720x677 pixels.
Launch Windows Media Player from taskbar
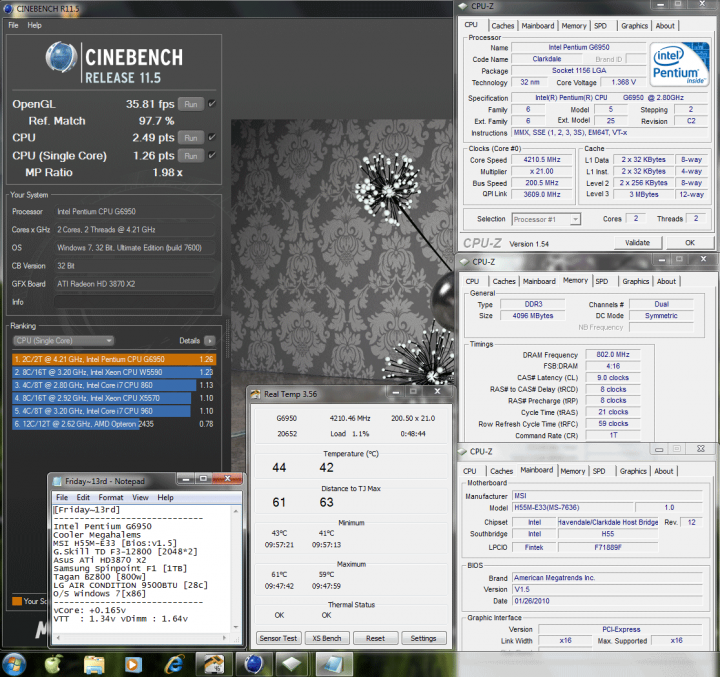tap(133, 665)
